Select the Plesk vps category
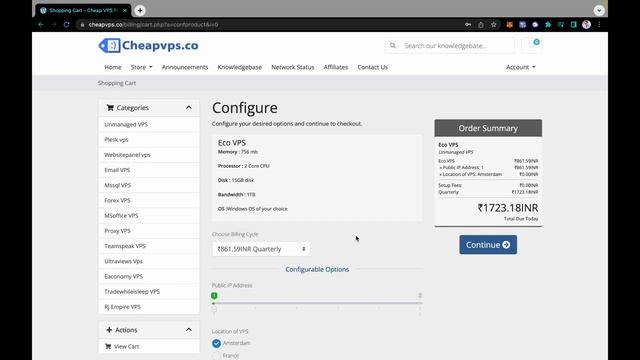This screenshot has height=360, width=640. pos(149,140)
